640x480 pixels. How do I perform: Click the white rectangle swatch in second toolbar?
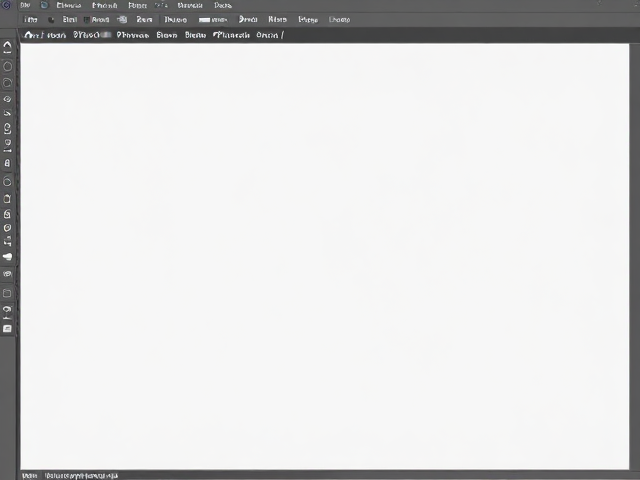204,20
